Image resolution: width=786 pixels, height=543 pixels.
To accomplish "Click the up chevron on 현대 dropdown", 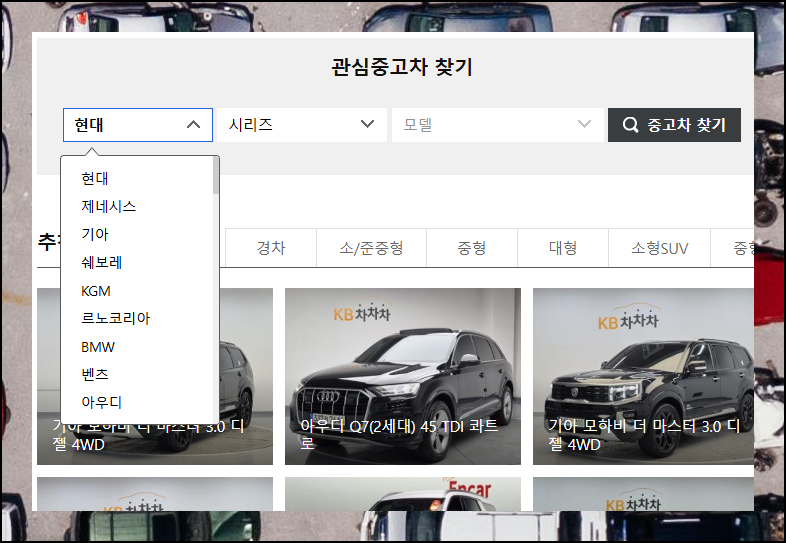I will [193, 125].
